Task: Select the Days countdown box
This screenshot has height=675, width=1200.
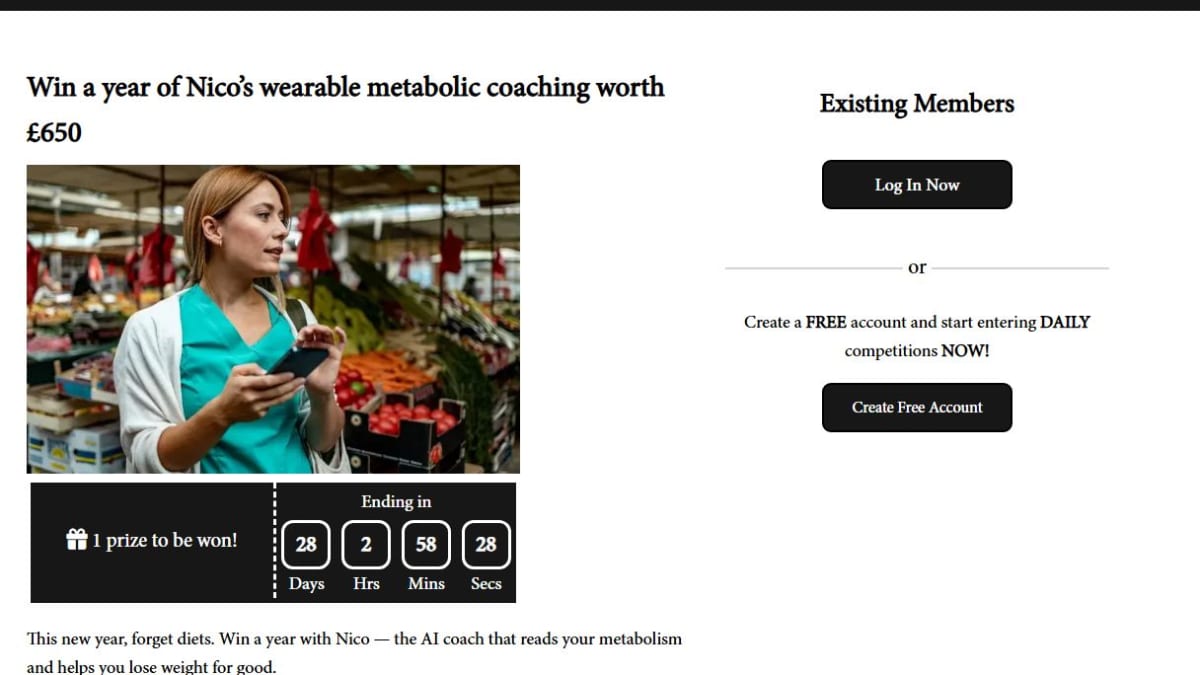Action: pyautogui.click(x=306, y=544)
